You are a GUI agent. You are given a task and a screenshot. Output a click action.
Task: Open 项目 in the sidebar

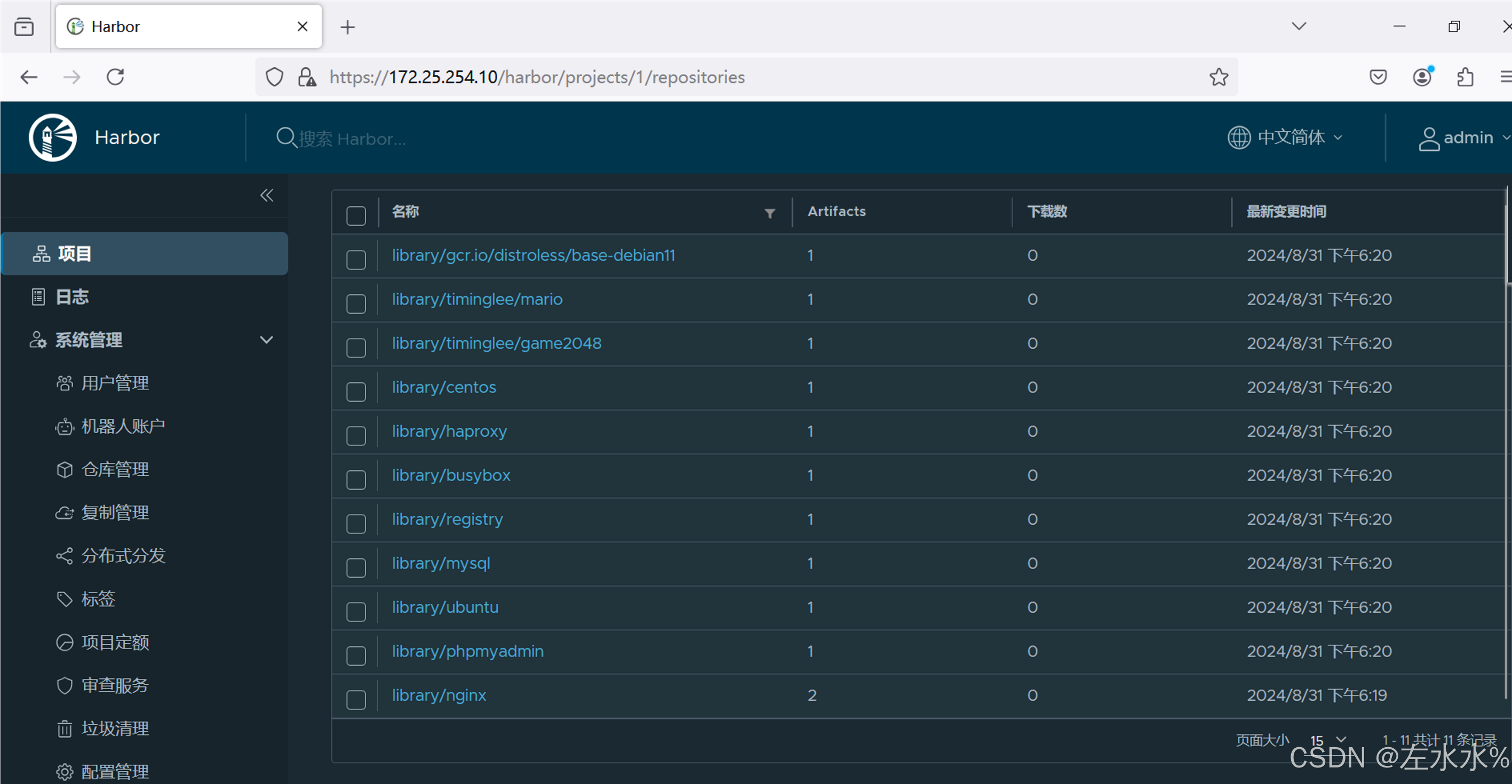click(145, 253)
